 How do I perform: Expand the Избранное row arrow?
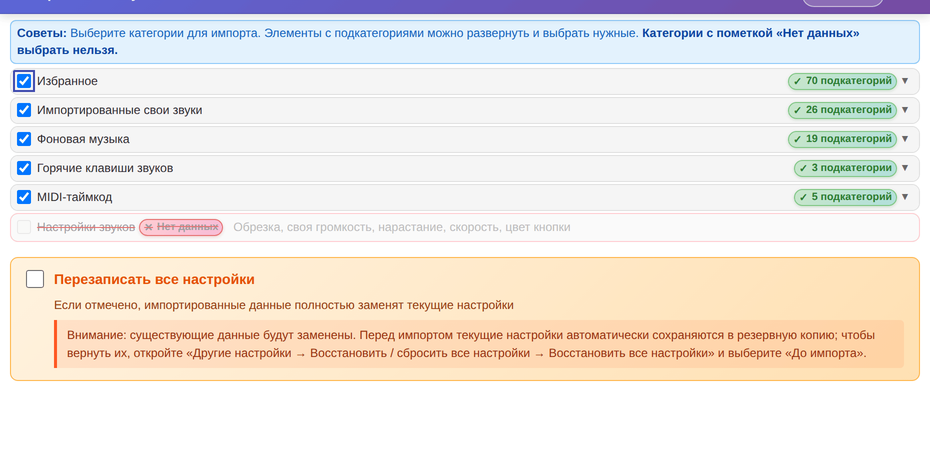904,81
